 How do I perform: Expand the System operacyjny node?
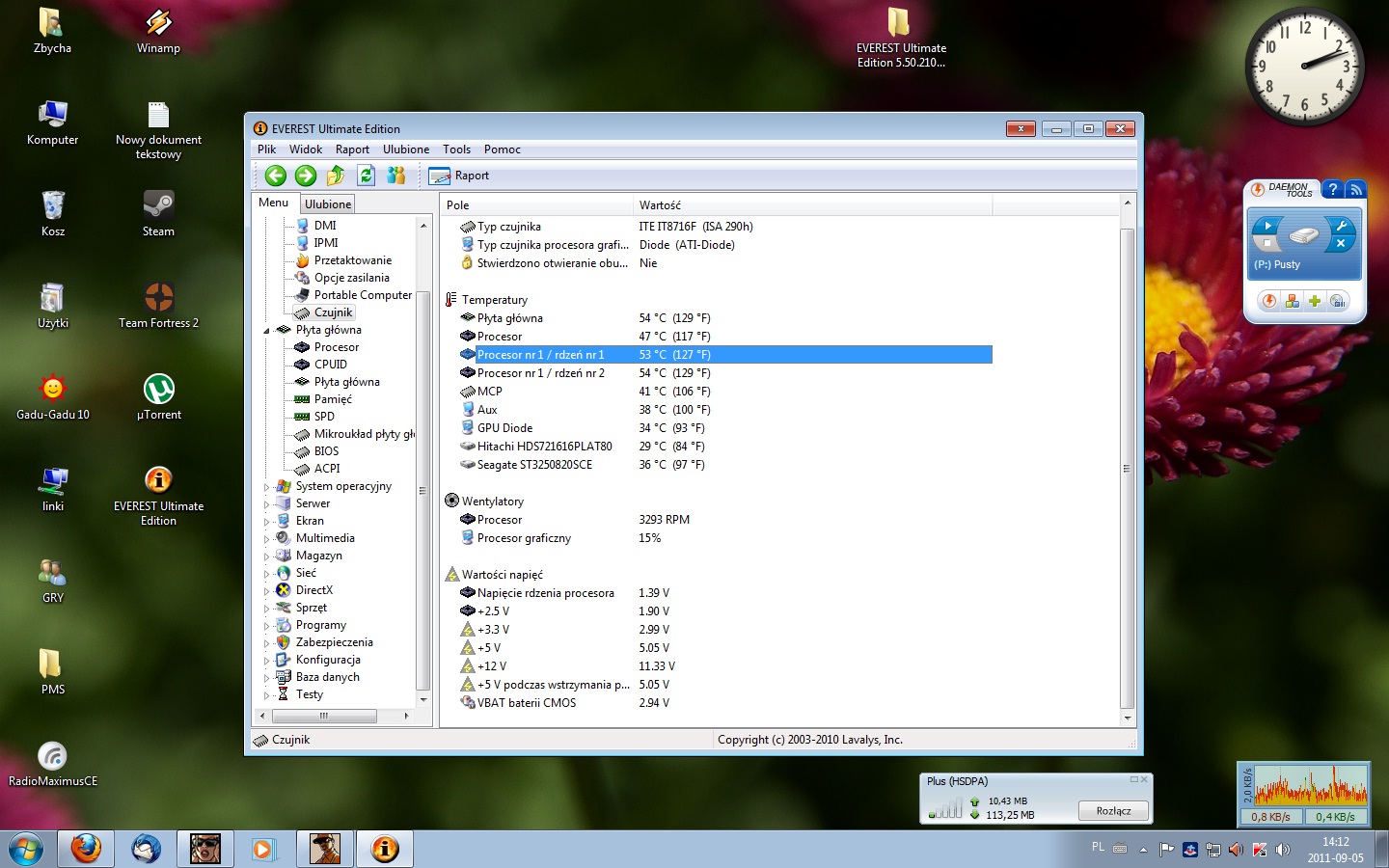(x=267, y=487)
